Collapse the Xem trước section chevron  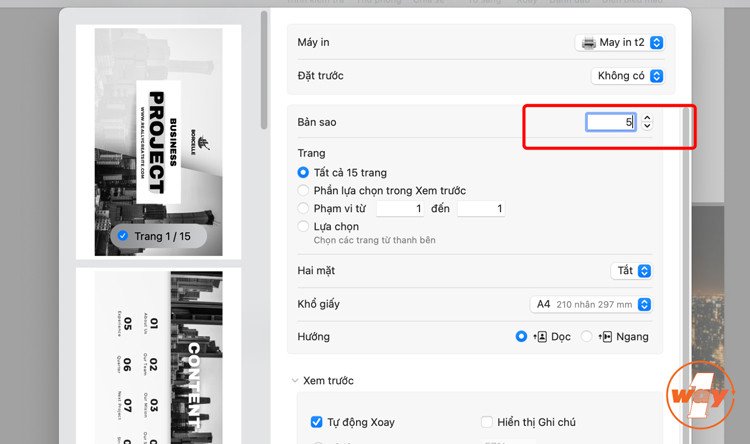[295, 381]
